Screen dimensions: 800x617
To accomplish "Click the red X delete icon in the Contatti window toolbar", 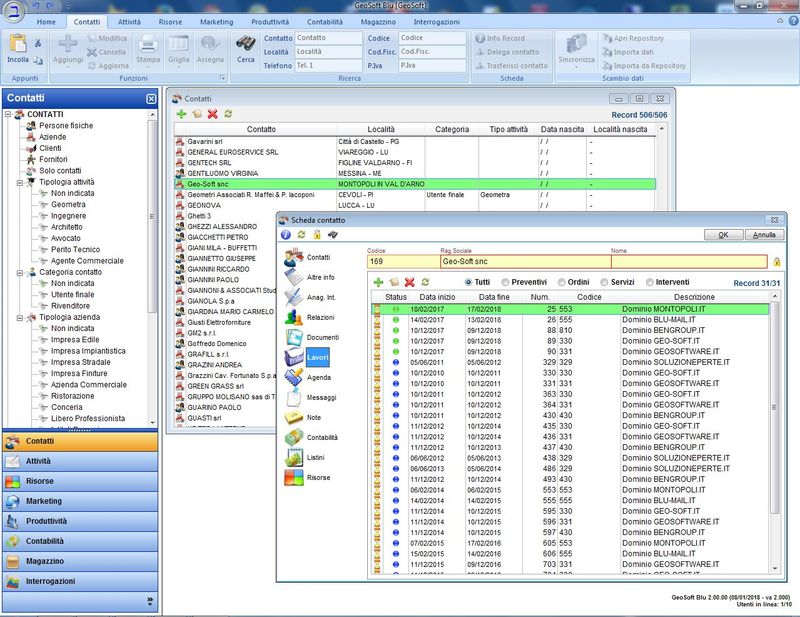I will pos(212,115).
